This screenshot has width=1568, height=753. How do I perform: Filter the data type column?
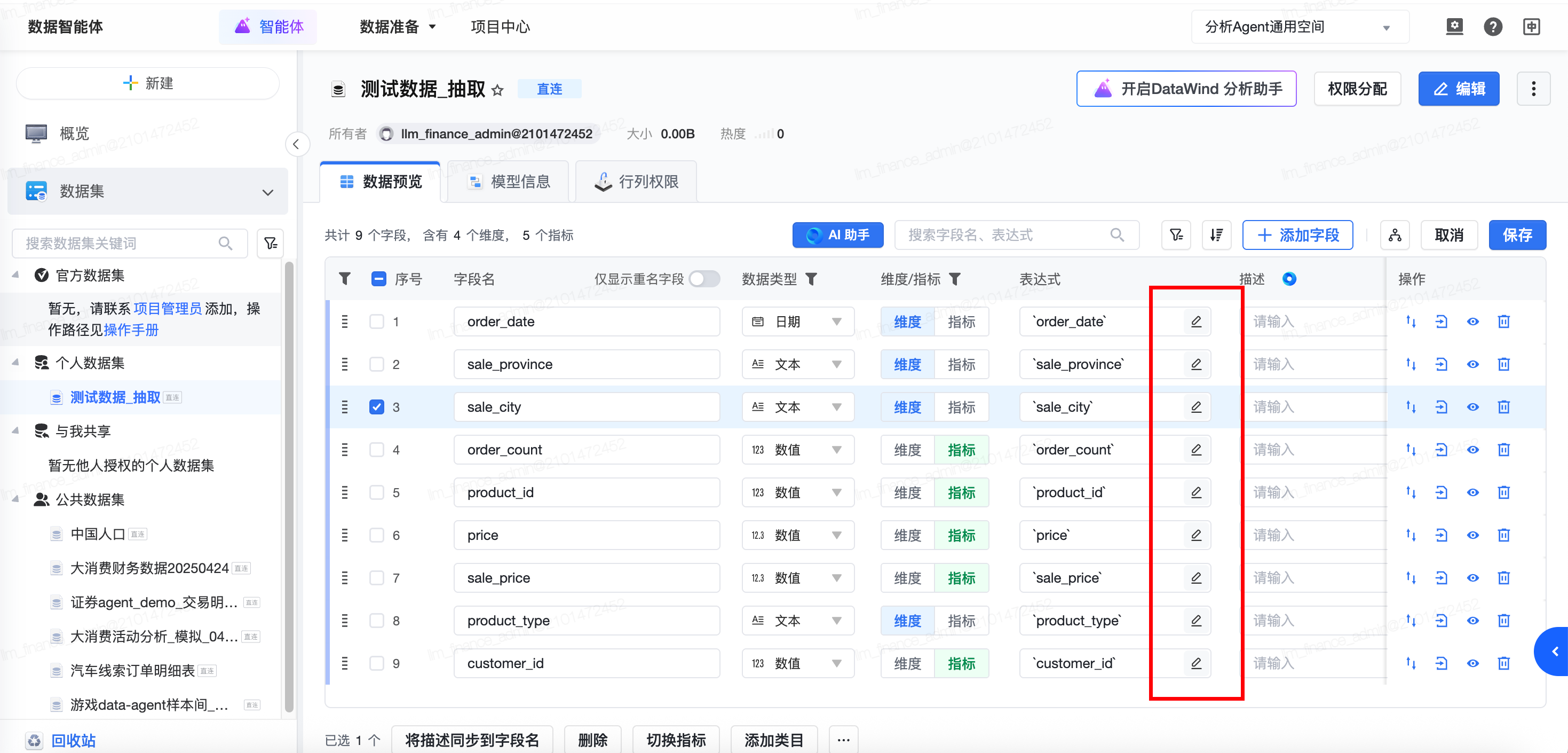tap(811, 278)
